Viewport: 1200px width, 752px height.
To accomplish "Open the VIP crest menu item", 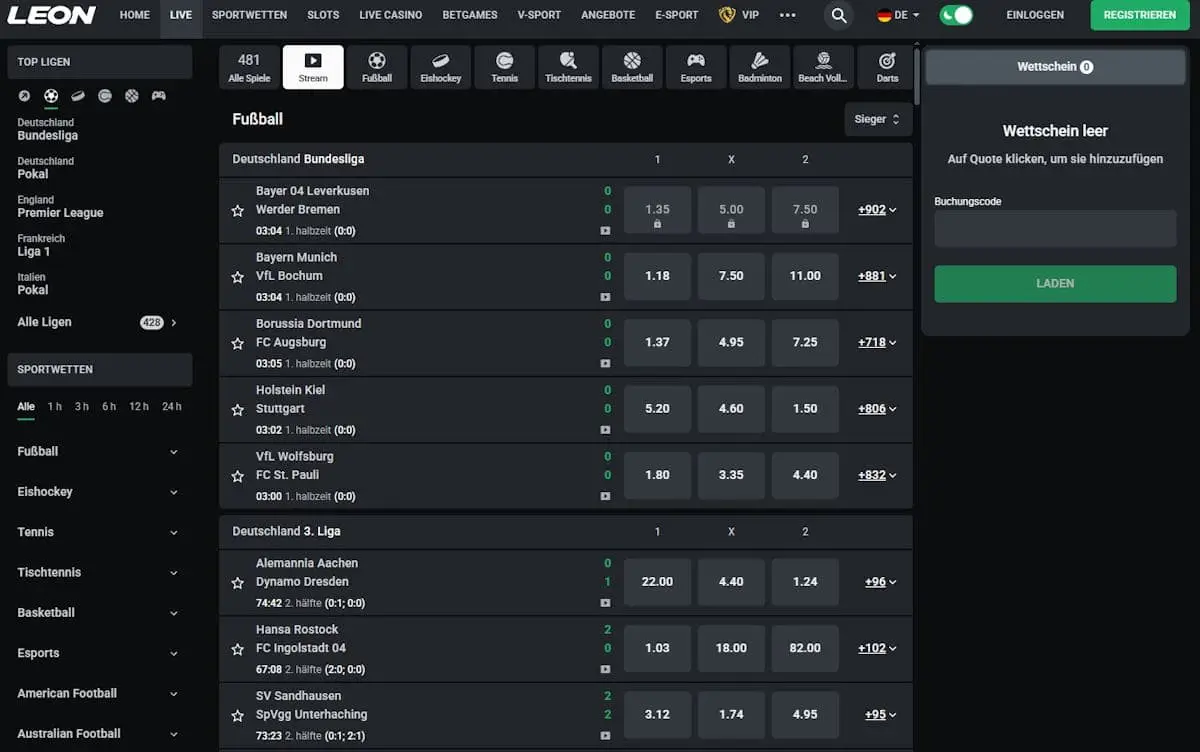I will 739,15.
